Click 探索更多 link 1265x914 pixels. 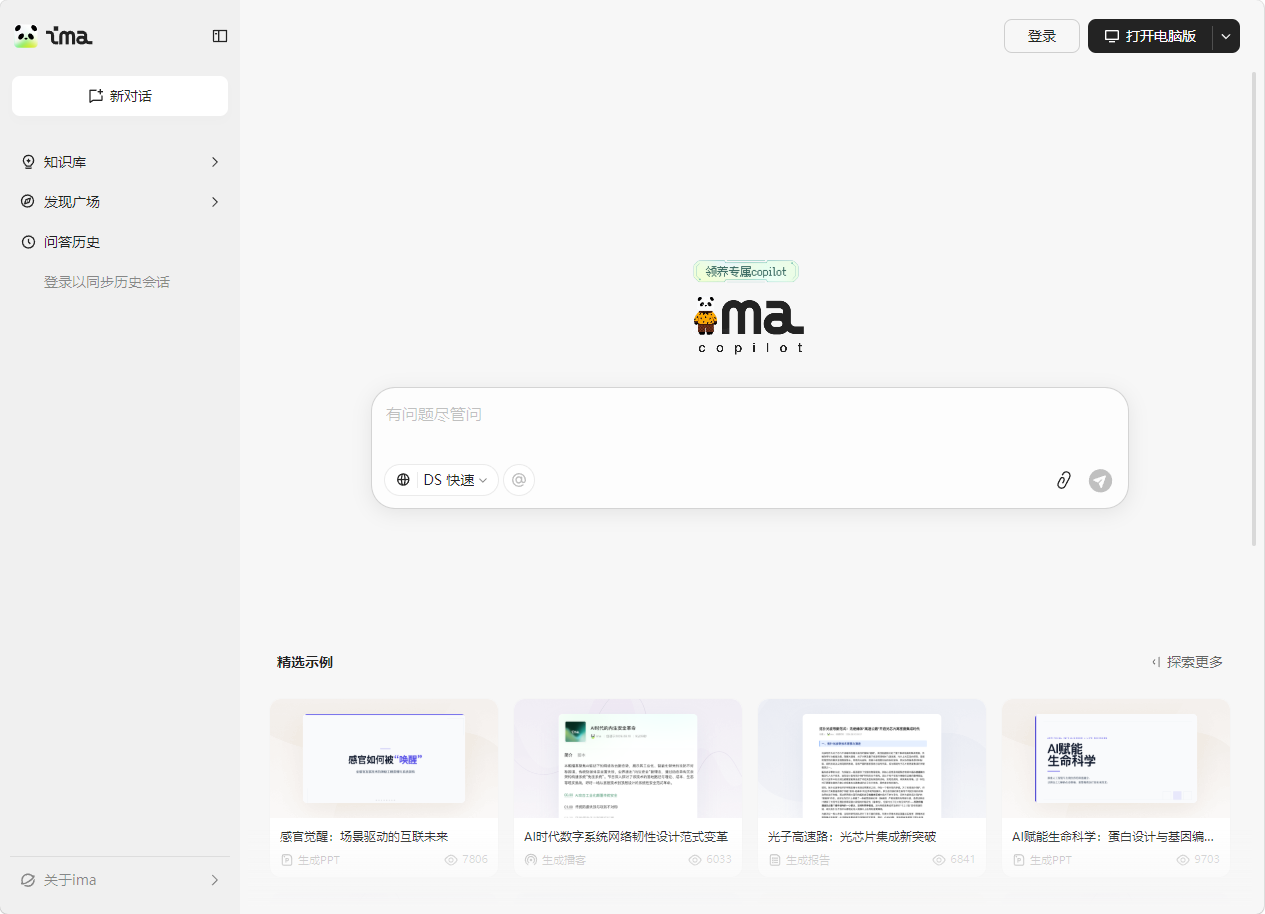(1187, 662)
